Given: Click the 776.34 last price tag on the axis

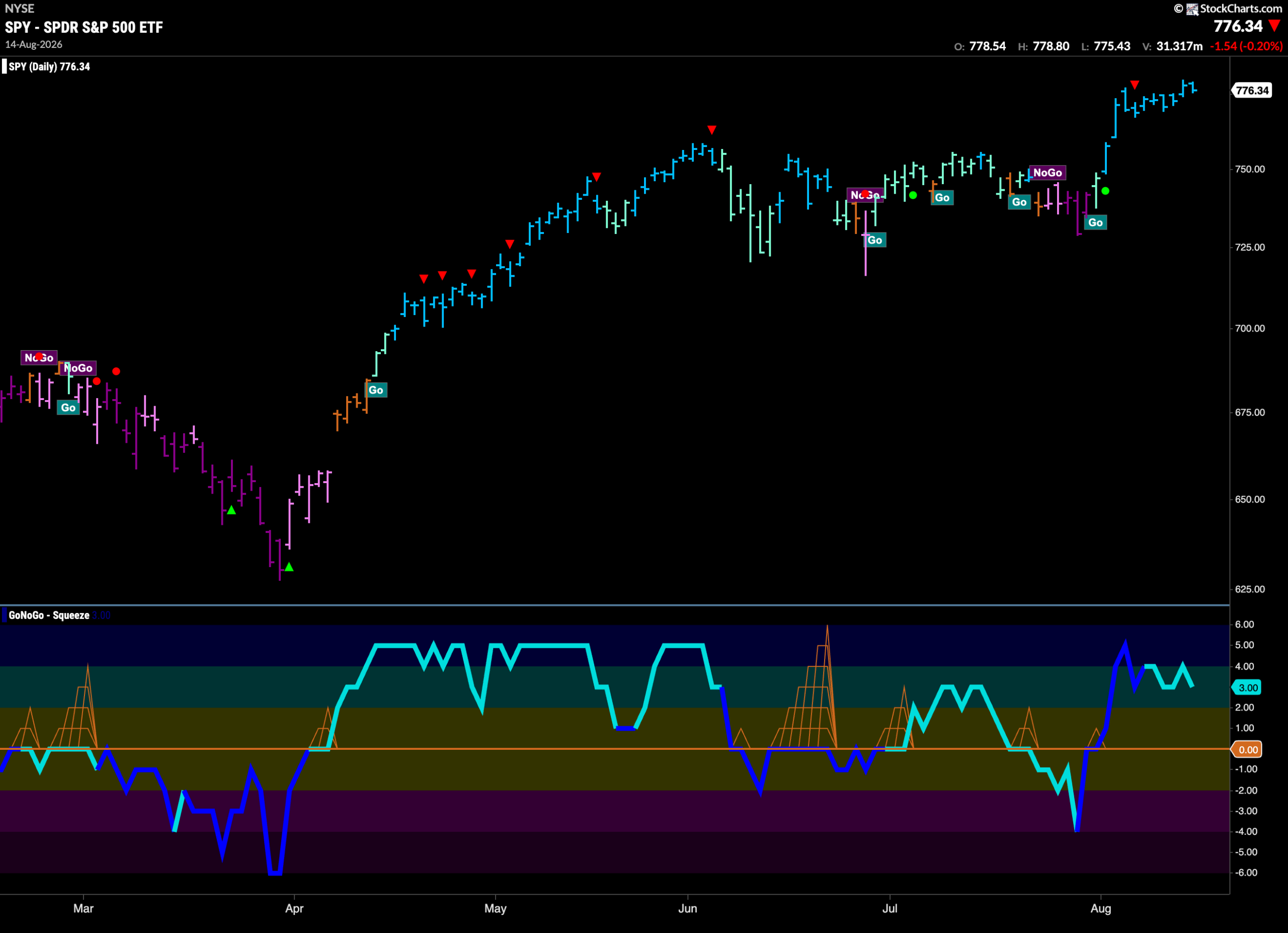Looking at the screenshot, I should pyautogui.click(x=1252, y=90).
